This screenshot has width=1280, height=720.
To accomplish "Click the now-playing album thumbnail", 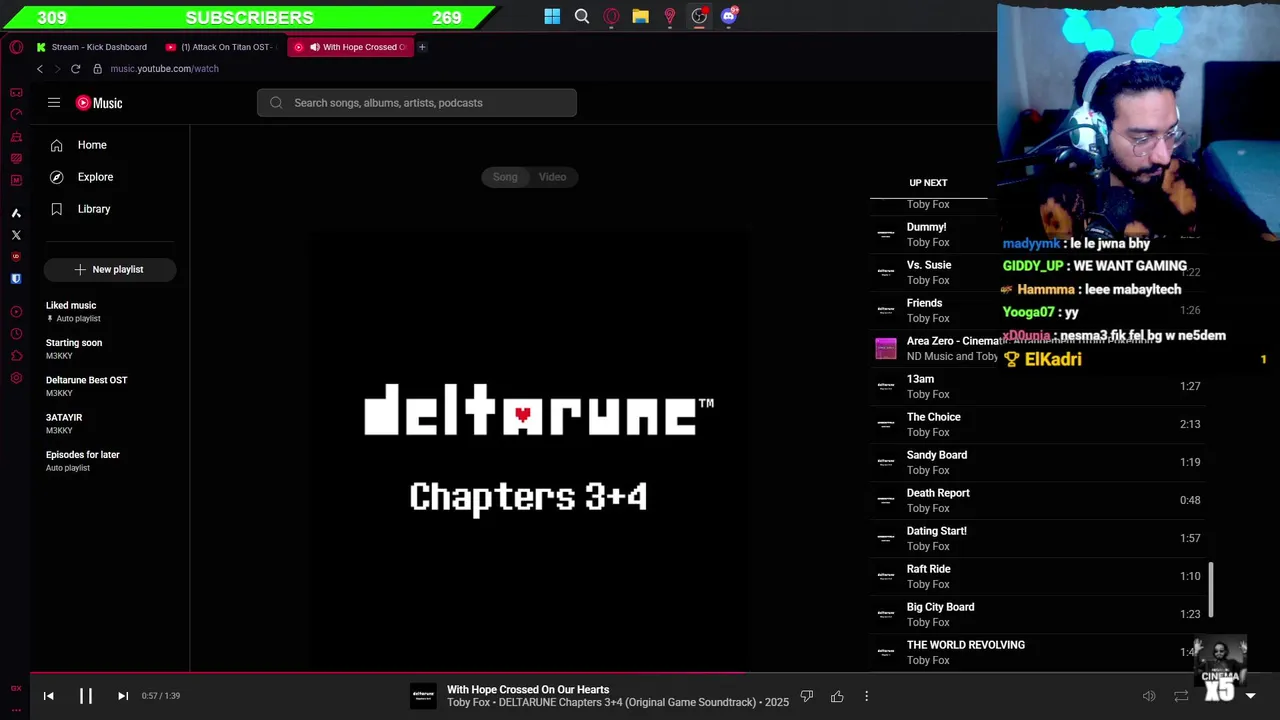I will click(423, 696).
